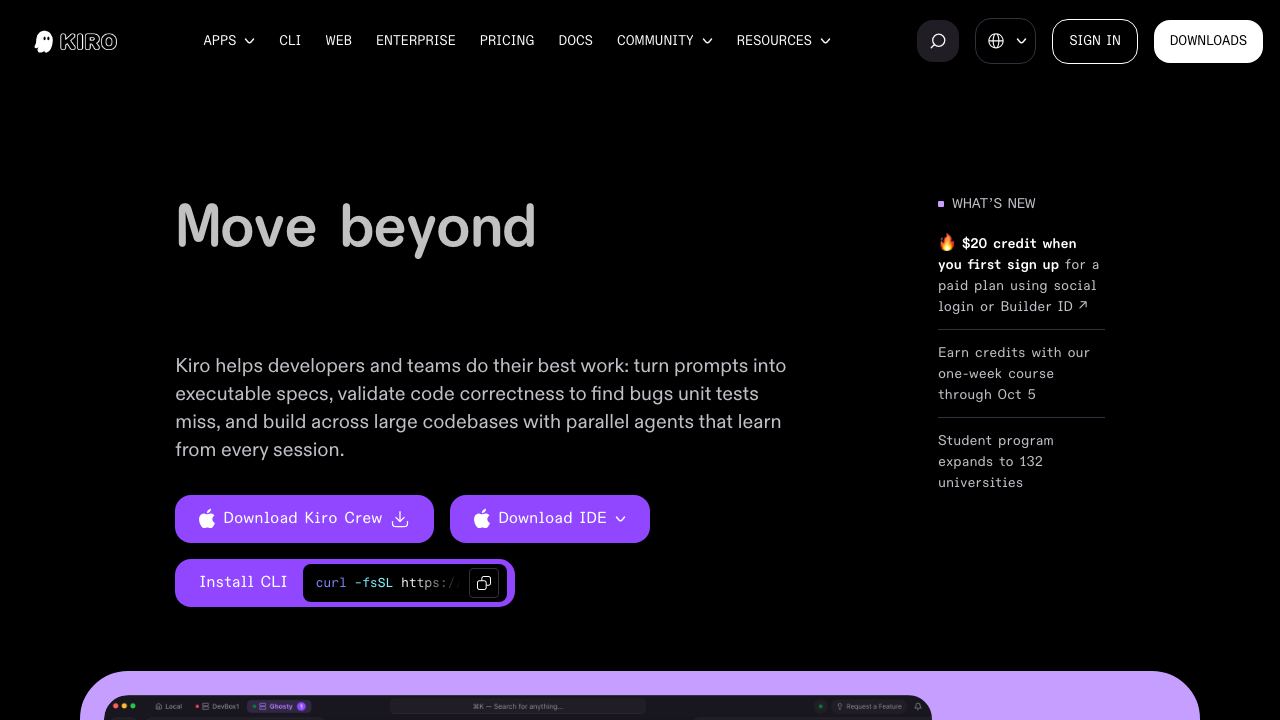Open the CLI page
The height and width of the screenshot is (720, 1280).
(290, 41)
